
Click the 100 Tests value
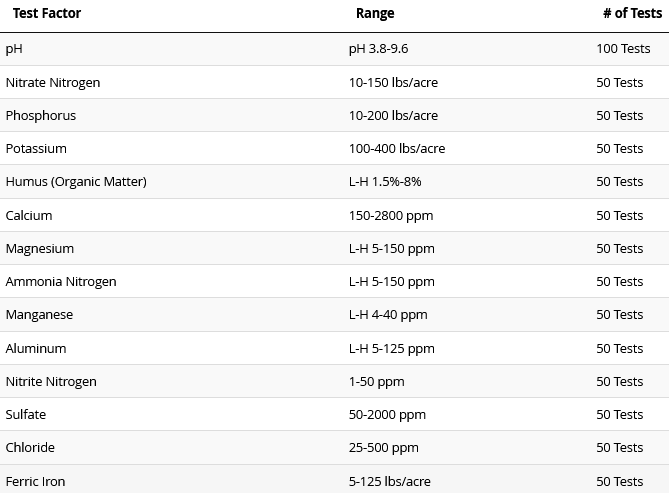click(623, 49)
